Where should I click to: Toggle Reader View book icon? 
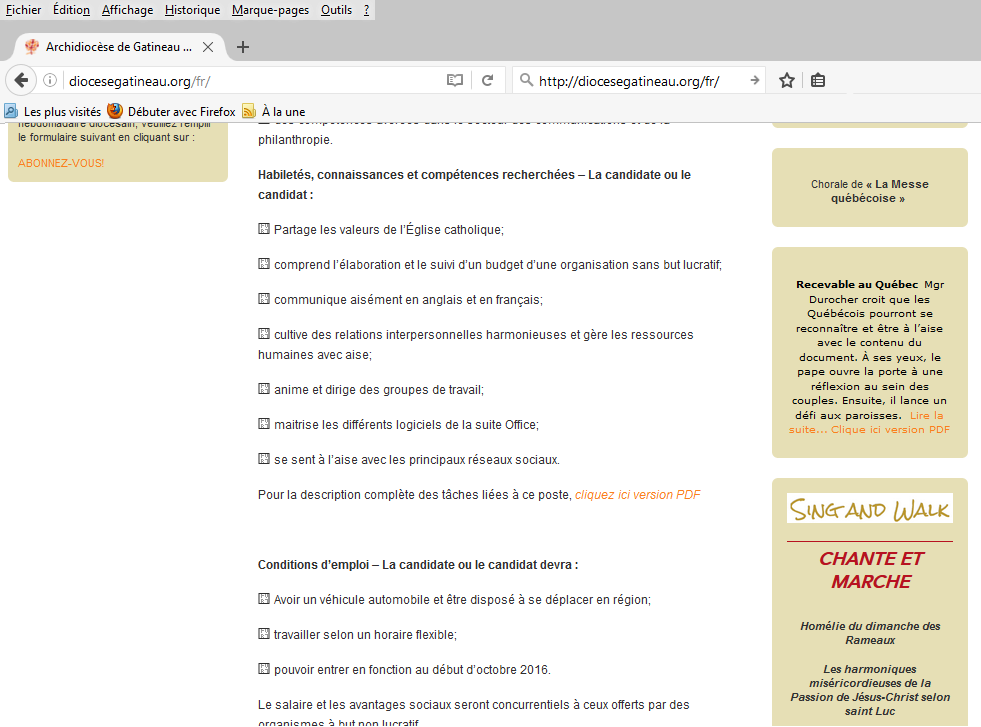(455, 80)
